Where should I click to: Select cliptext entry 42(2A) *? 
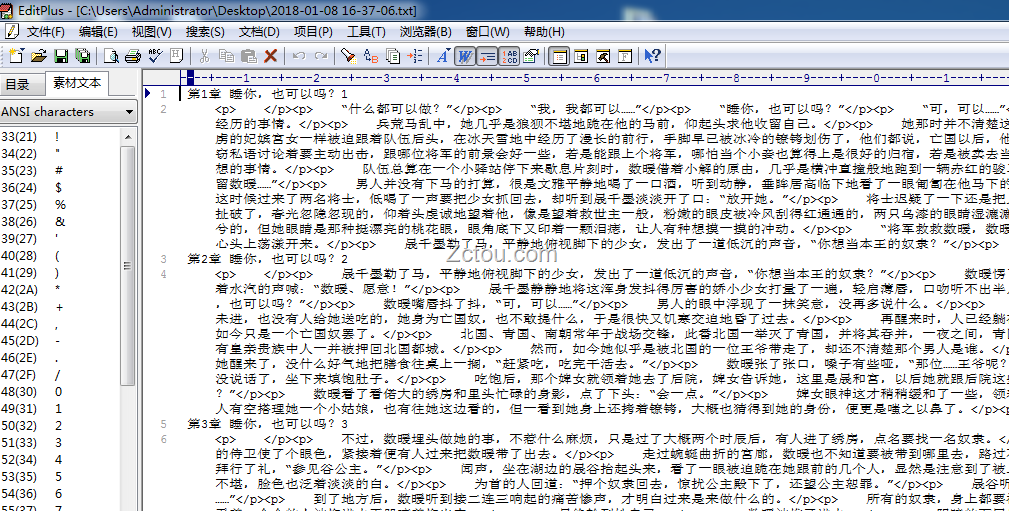[x=60, y=290]
